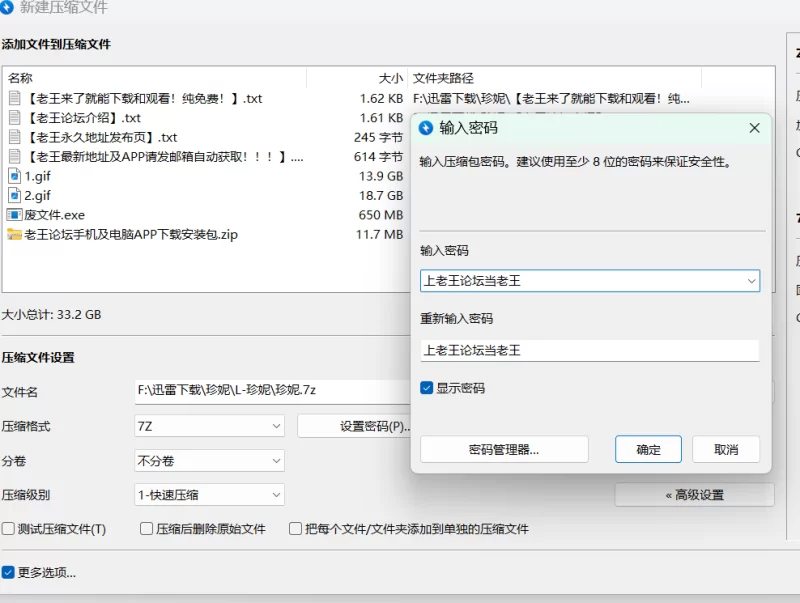The width and height of the screenshot is (800, 603).
Task: Click into the 重新输入密码 field
Action: pyautogui.click(x=589, y=351)
